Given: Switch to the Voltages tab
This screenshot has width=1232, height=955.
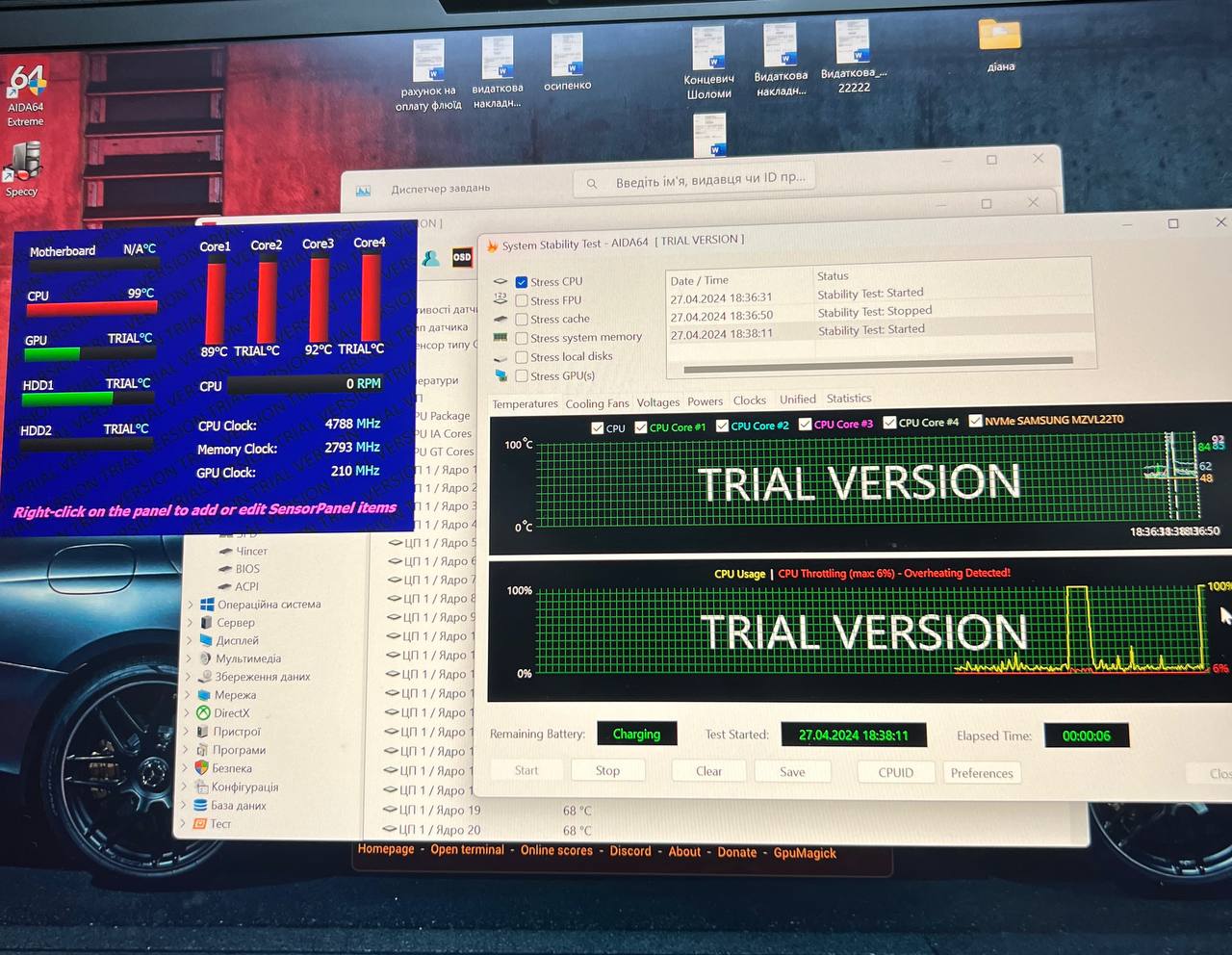Looking at the screenshot, I should click(658, 402).
